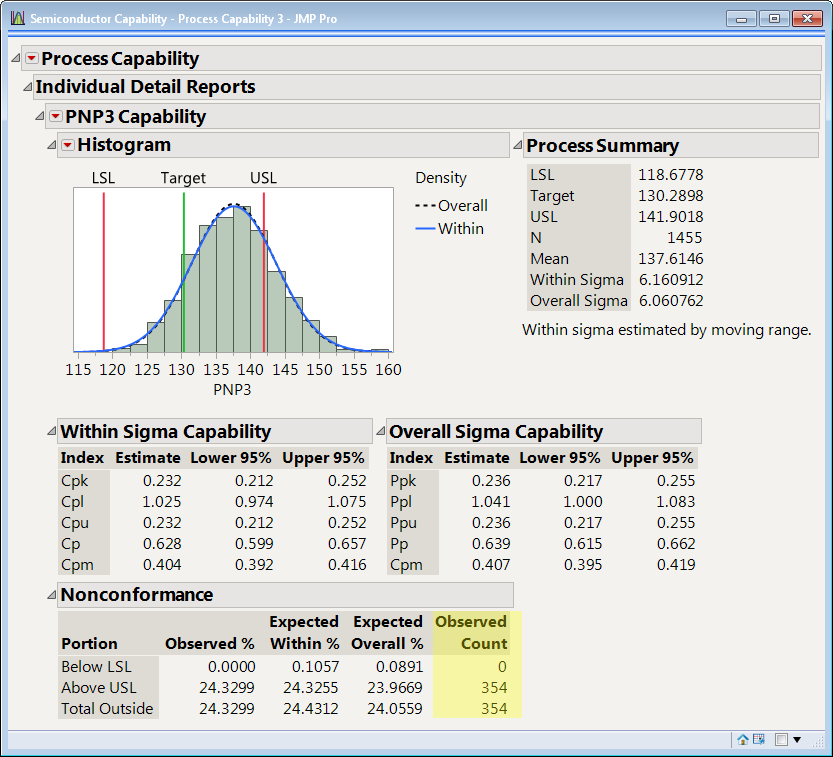The height and width of the screenshot is (757, 833).
Task: Collapse the Process Capability outline triangle
Action: click(x=16, y=57)
